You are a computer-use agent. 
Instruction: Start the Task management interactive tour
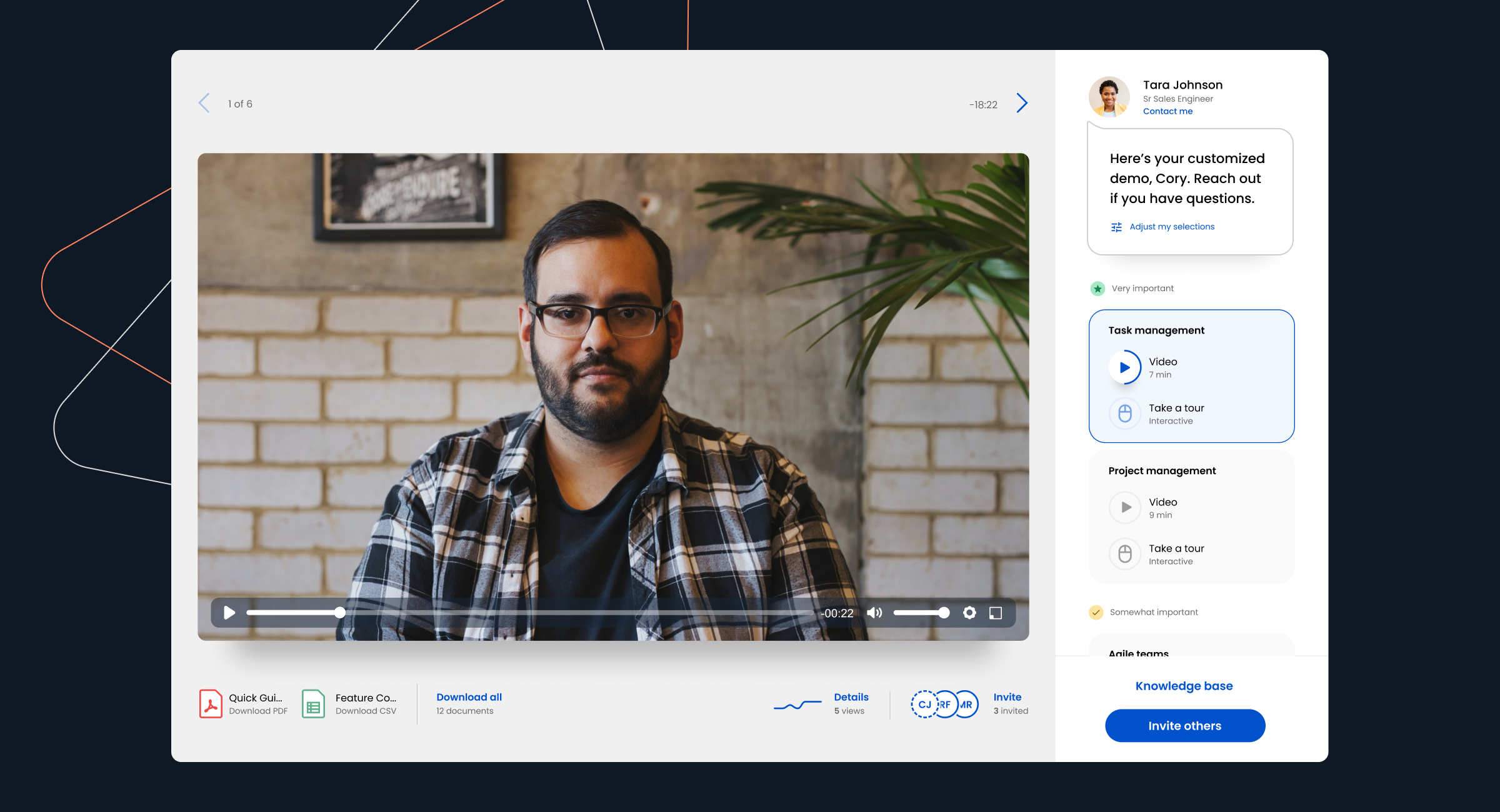click(x=1125, y=413)
